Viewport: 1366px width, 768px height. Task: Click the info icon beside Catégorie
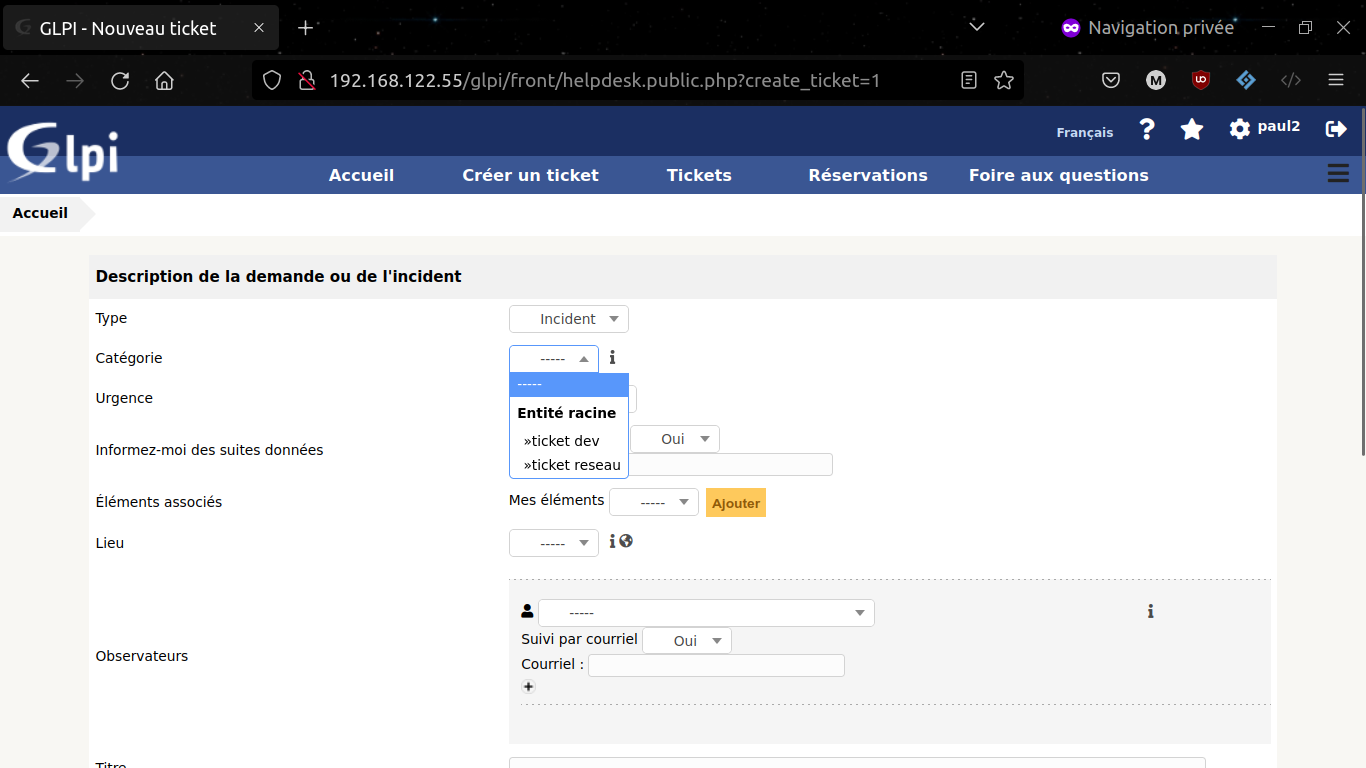[612, 357]
